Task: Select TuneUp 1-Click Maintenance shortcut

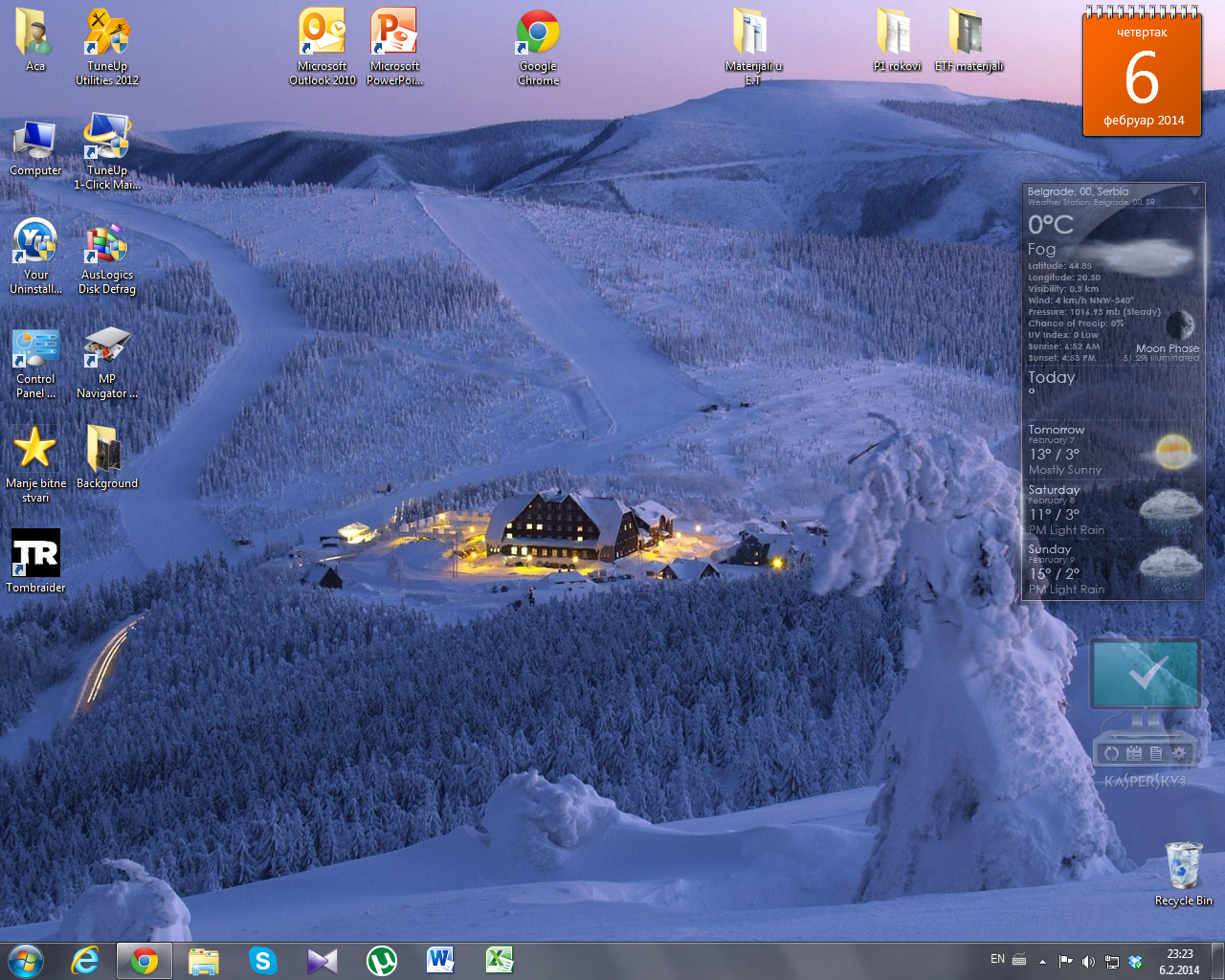Action: 107,151
